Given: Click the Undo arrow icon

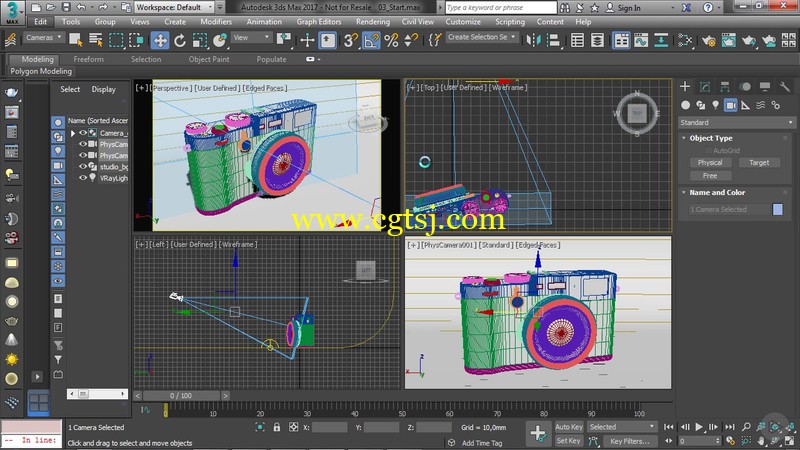Looking at the screenshot, I should pos(81,7).
